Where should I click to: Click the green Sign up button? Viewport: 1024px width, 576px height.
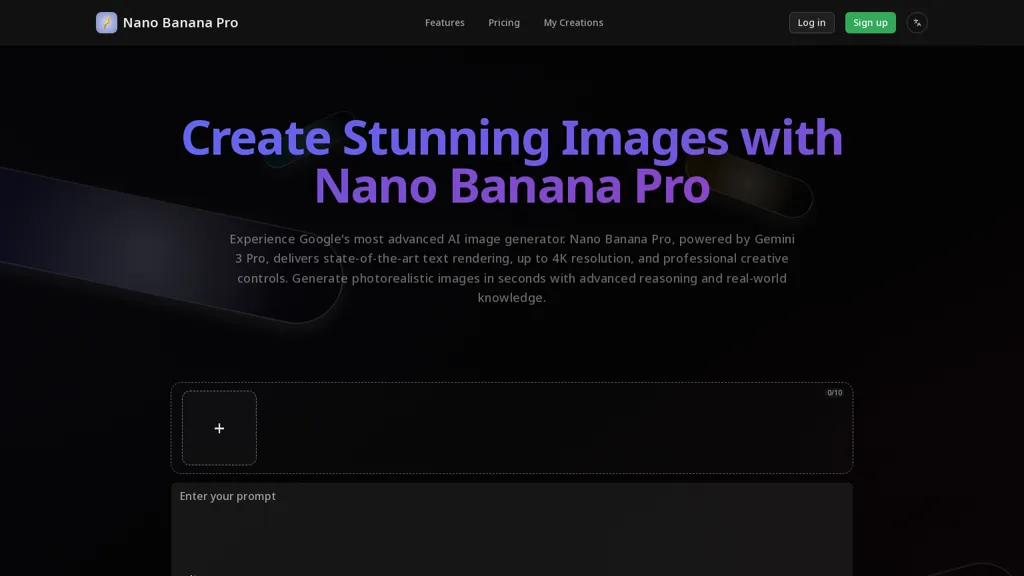pos(870,22)
